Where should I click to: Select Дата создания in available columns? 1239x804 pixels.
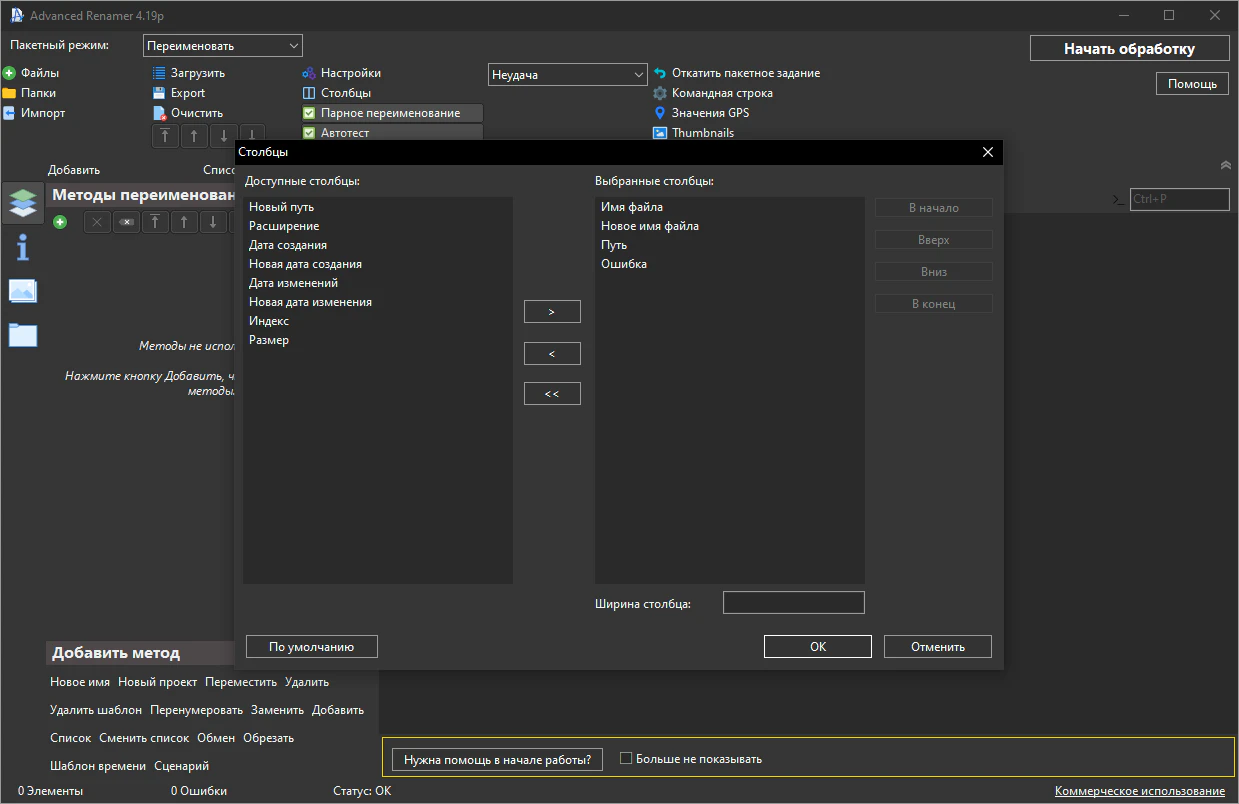tap(288, 245)
